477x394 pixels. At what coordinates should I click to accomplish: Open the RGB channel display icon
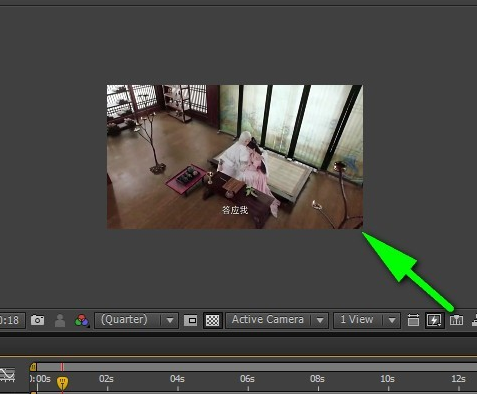click(82, 321)
